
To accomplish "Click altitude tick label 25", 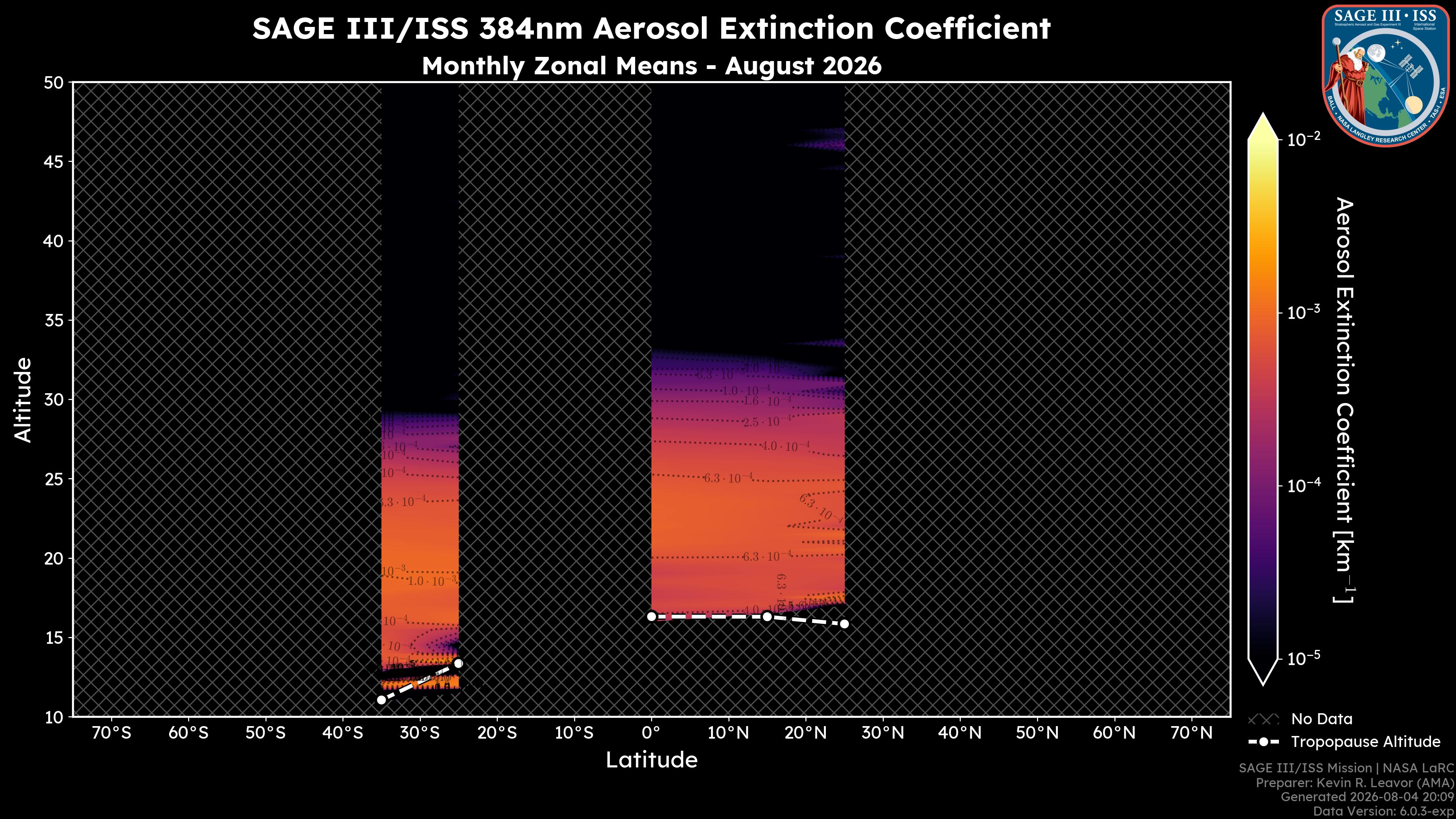I will coord(54,479).
